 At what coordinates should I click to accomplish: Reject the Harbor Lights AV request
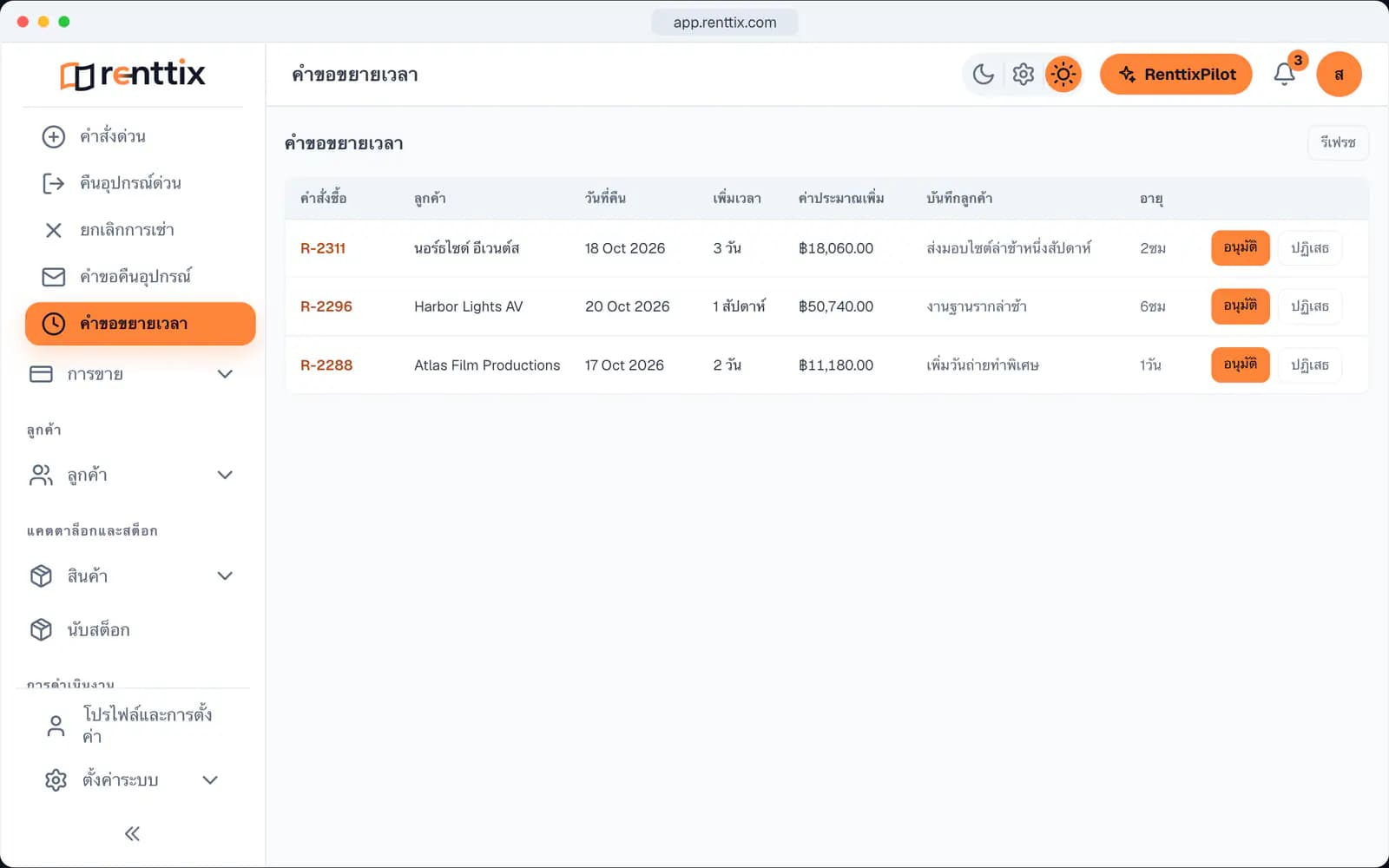pyautogui.click(x=1310, y=306)
